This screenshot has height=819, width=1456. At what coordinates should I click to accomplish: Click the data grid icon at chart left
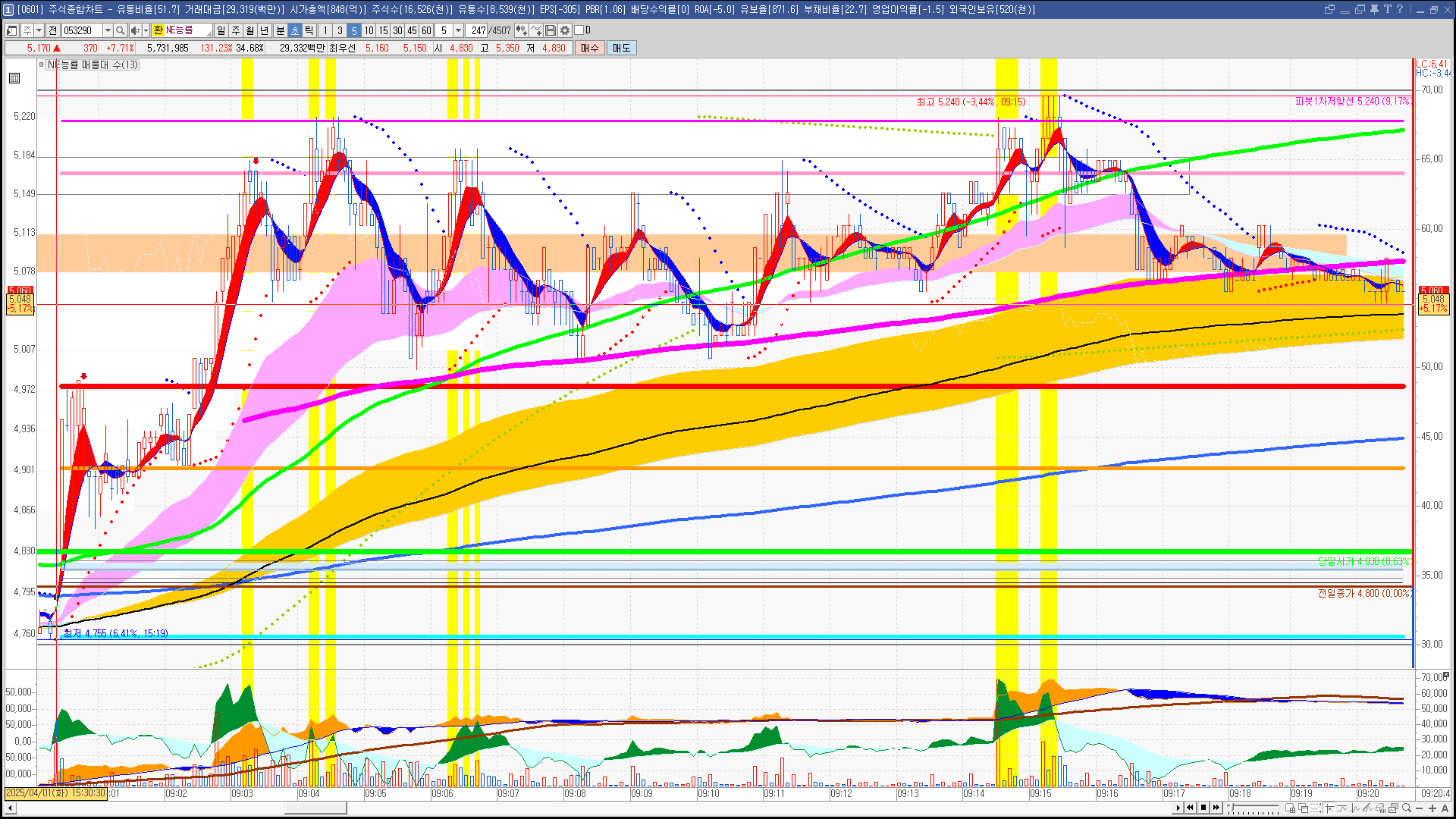(x=14, y=78)
